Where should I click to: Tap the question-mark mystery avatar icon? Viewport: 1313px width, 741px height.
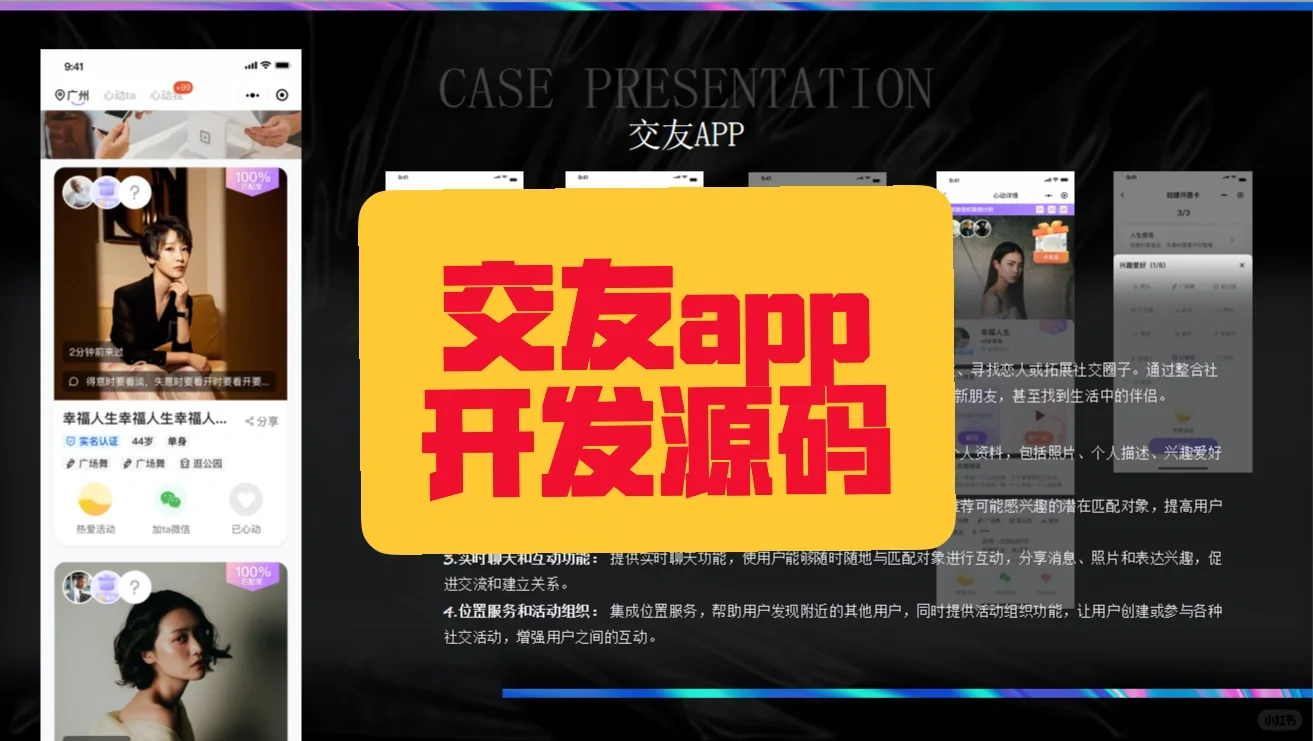(x=134, y=192)
